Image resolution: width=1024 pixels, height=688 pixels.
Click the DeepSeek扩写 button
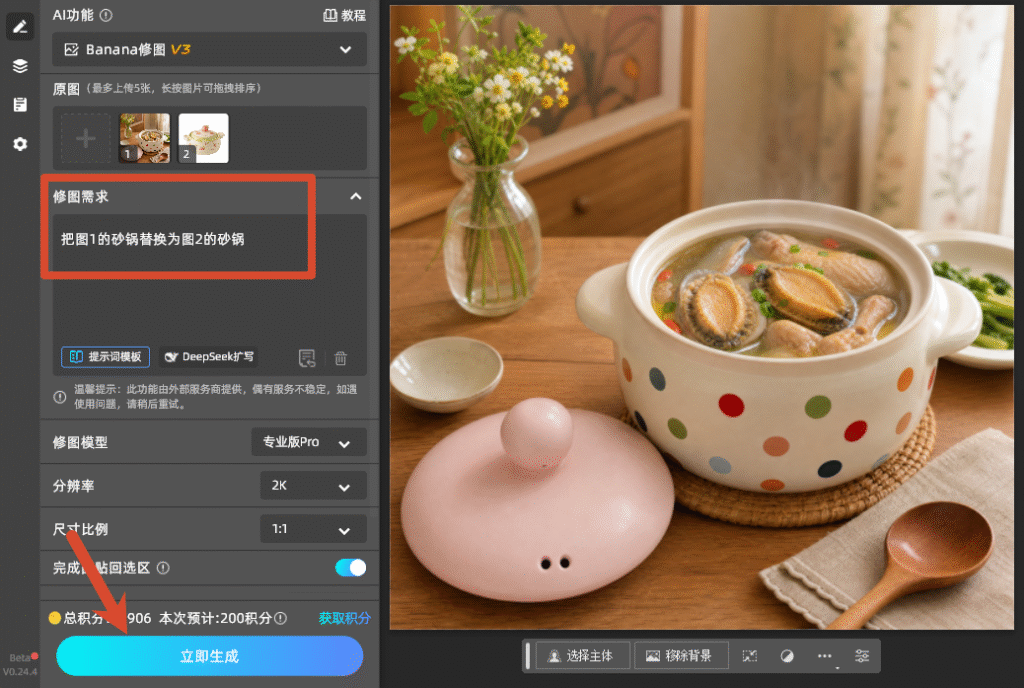pyautogui.click(x=209, y=356)
